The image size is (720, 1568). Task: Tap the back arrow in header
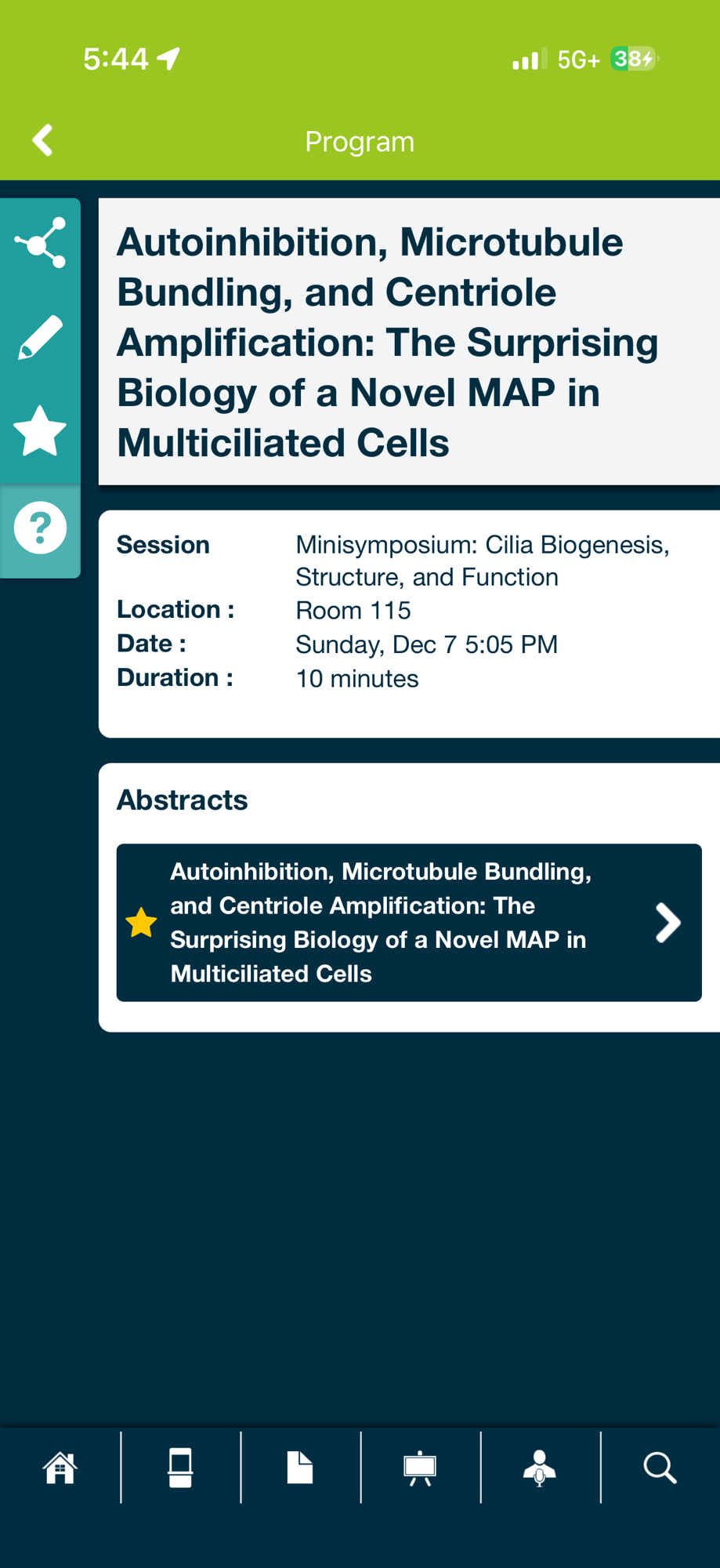(x=42, y=141)
